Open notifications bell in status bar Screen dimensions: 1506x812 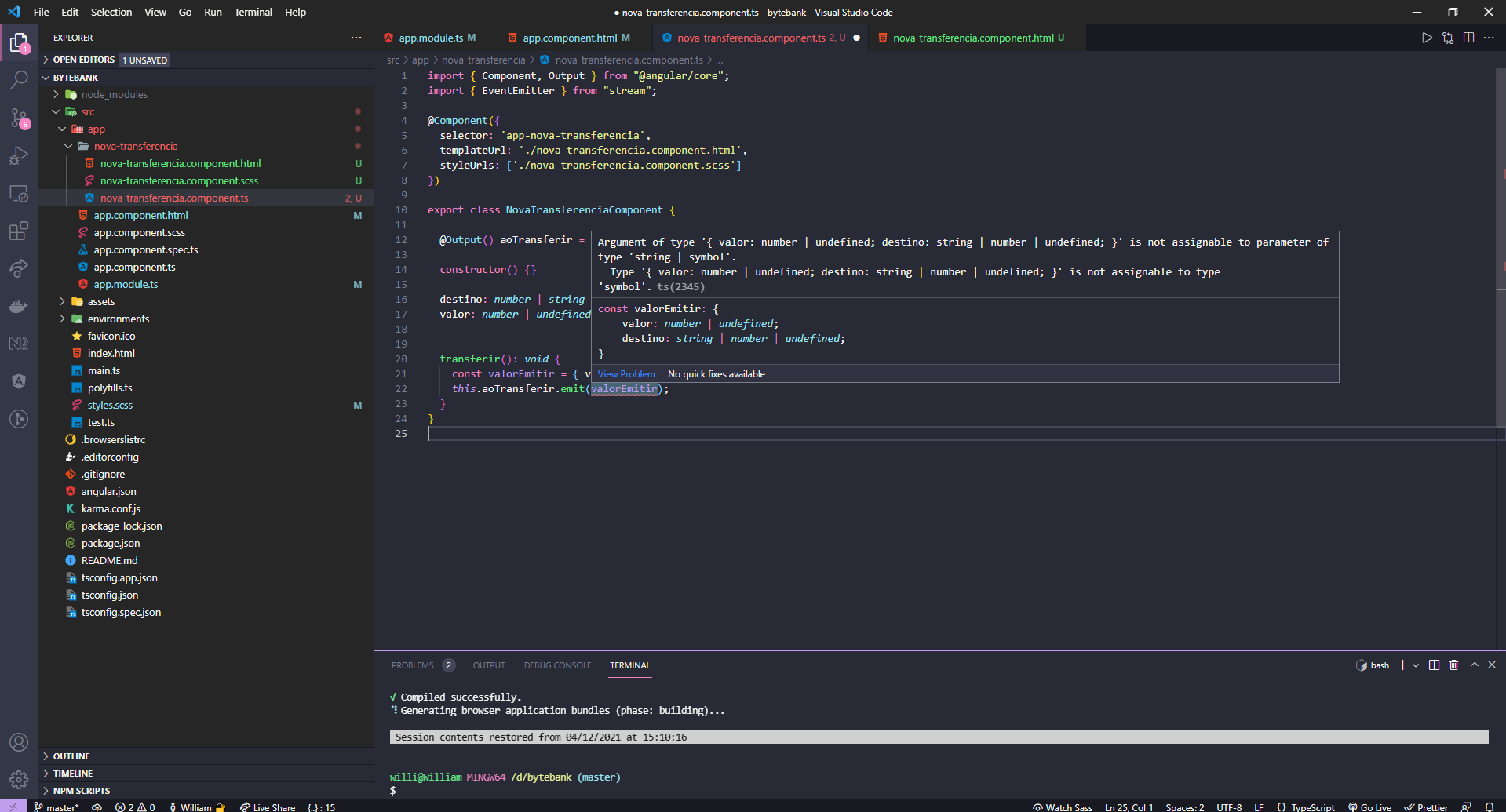tap(1489, 807)
